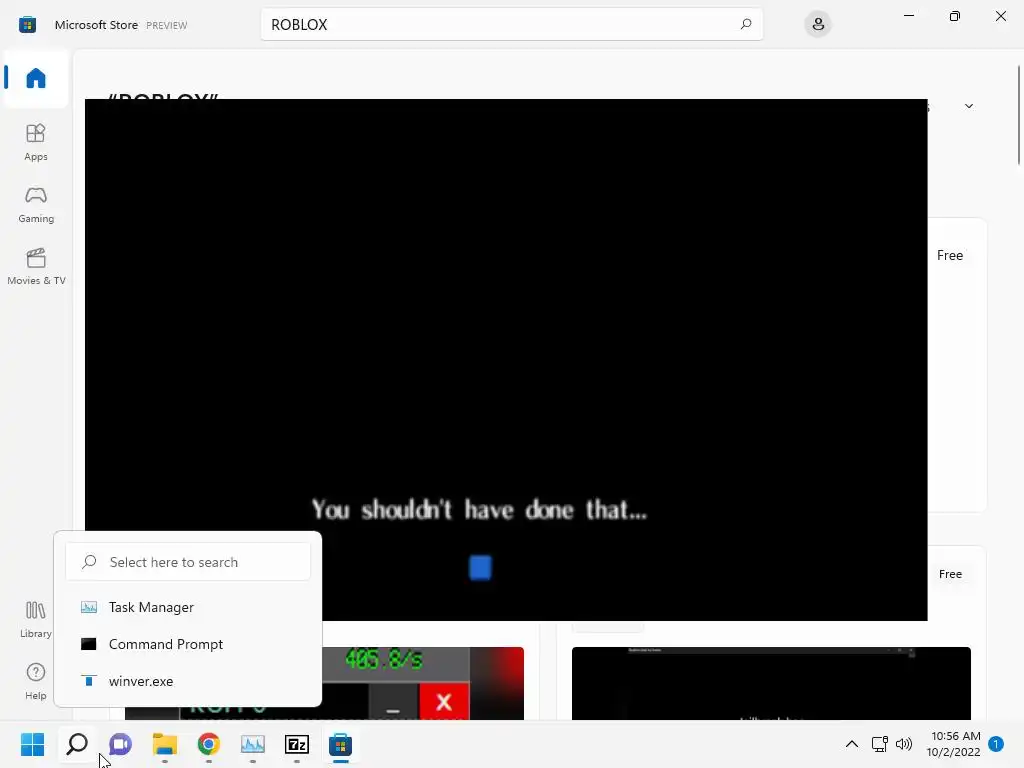Screen dimensions: 1024x768
Task: Click the upper Free price label
Action: [x=950, y=255]
